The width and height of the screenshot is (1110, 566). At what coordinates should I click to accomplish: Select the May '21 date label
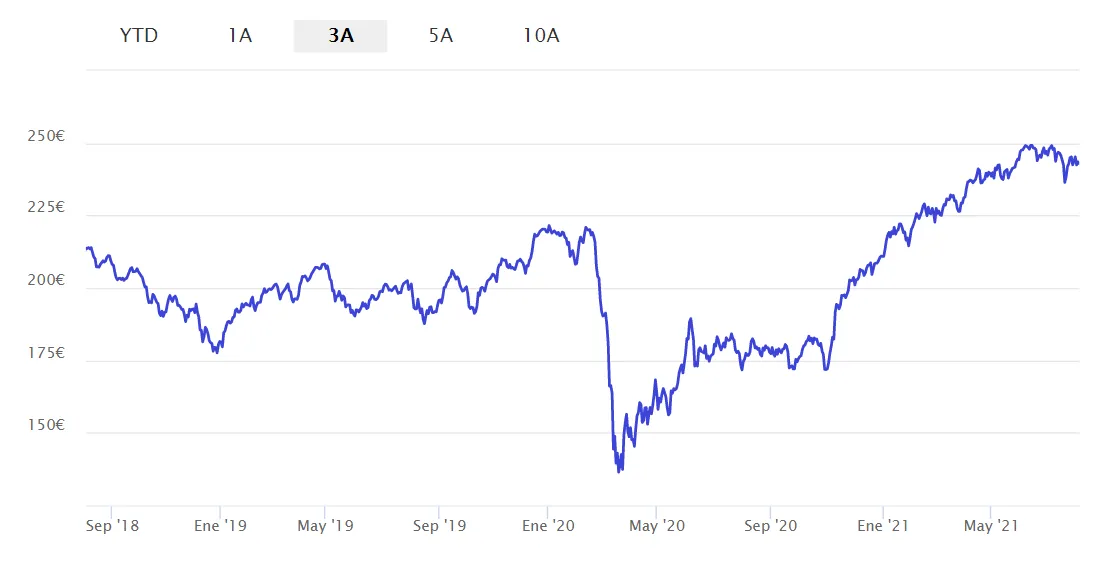pos(990,525)
